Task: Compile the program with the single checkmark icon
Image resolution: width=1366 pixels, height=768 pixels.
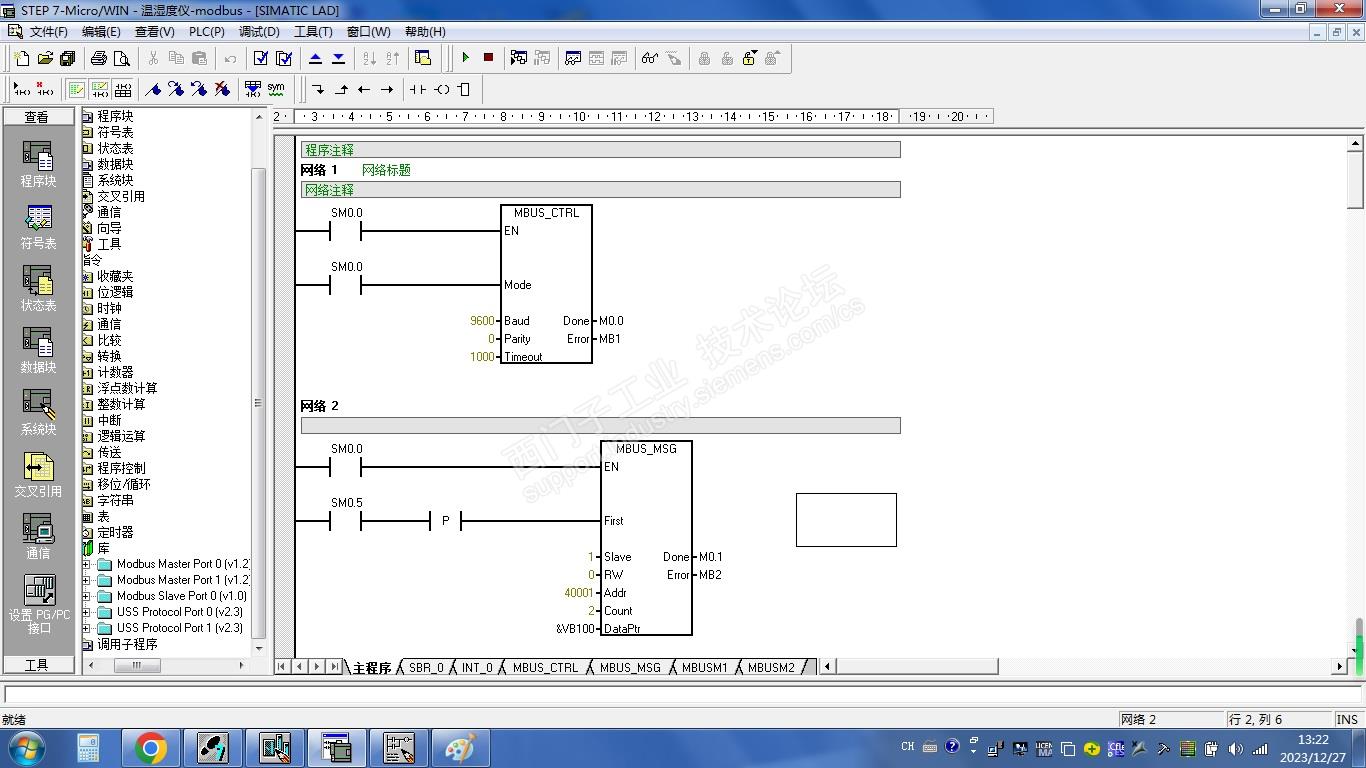Action: (x=261, y=58)
